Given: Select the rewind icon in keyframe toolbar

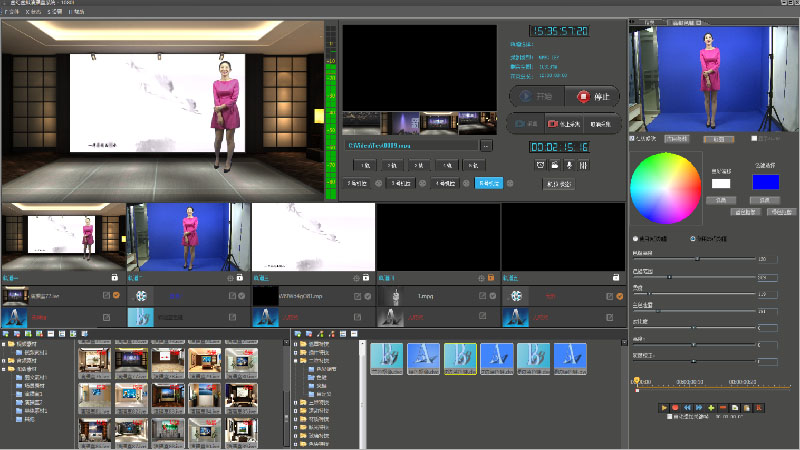Looking at the screenshot, I should tap(687, 408).
